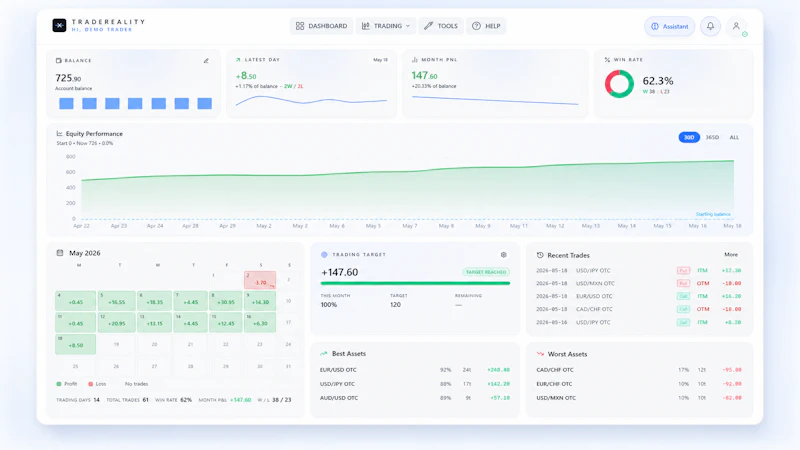Click the Month PNL value 147.60
The height and width of the screenshot is (450, 800).
point(424,76)
